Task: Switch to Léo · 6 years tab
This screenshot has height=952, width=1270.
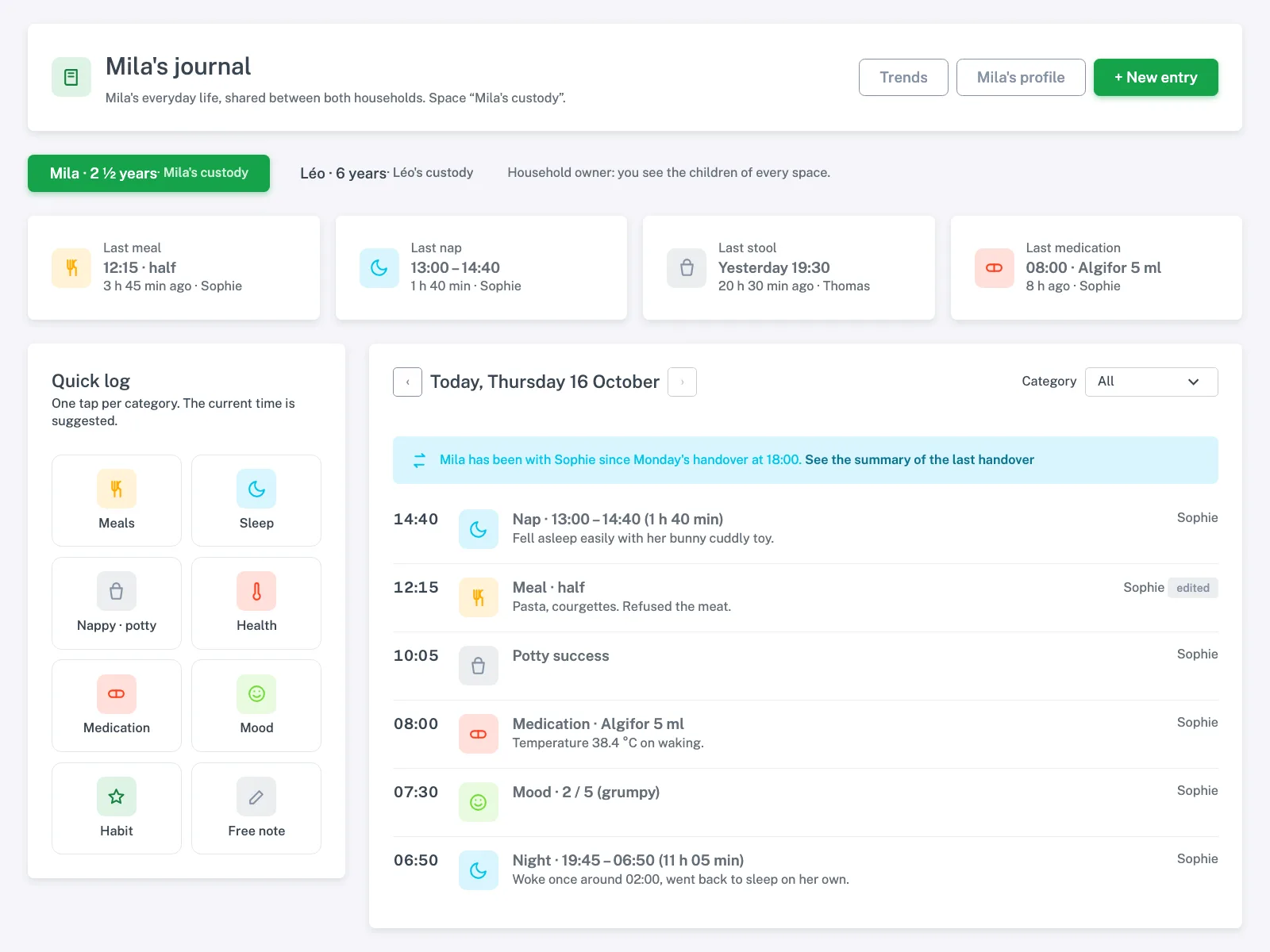Action: [x=387, y=173]
